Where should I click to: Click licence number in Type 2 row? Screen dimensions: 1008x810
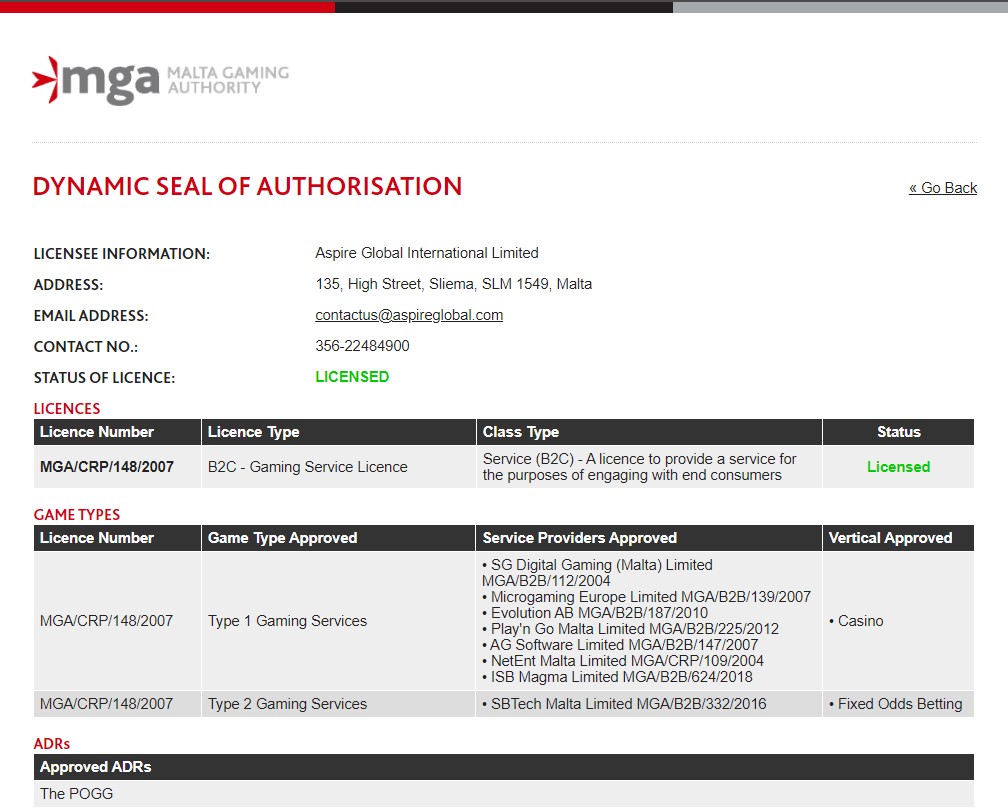(106, 704)
